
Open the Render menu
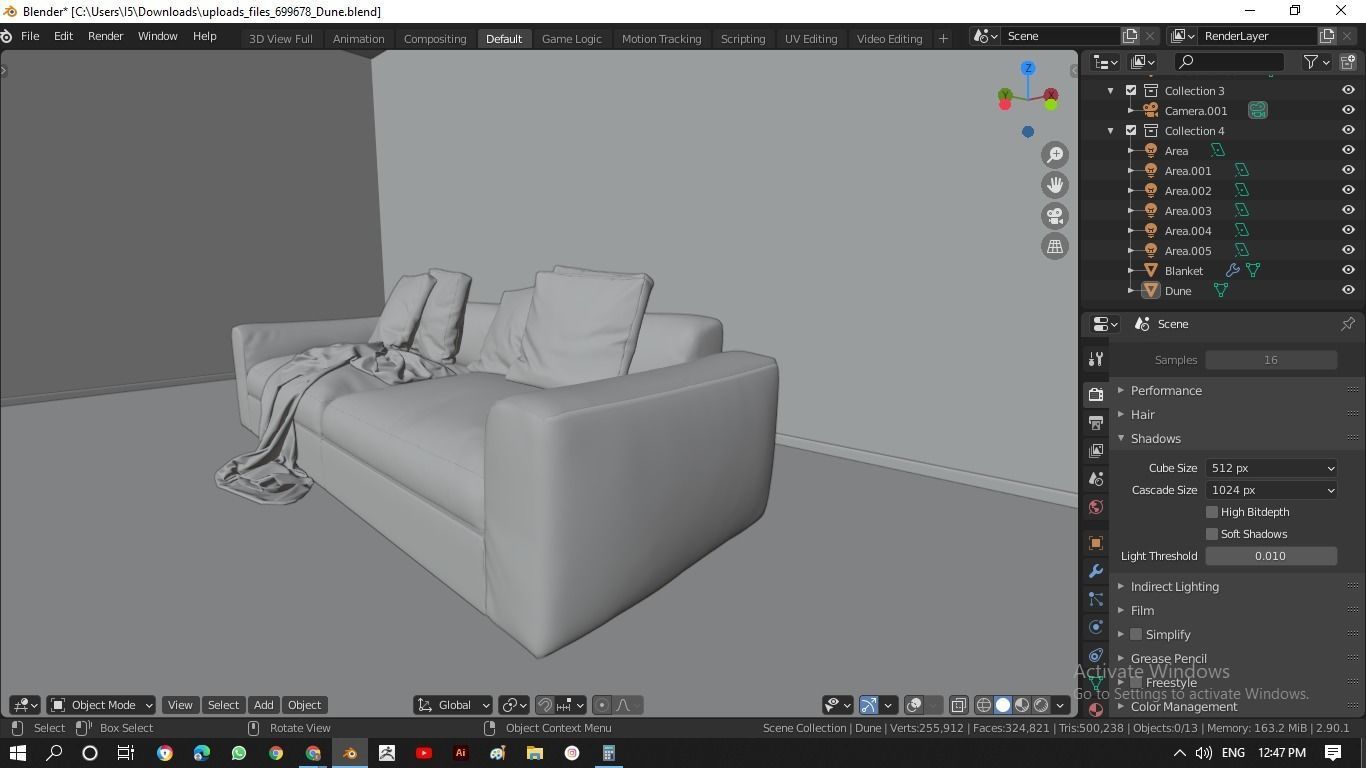pos(105,36)
